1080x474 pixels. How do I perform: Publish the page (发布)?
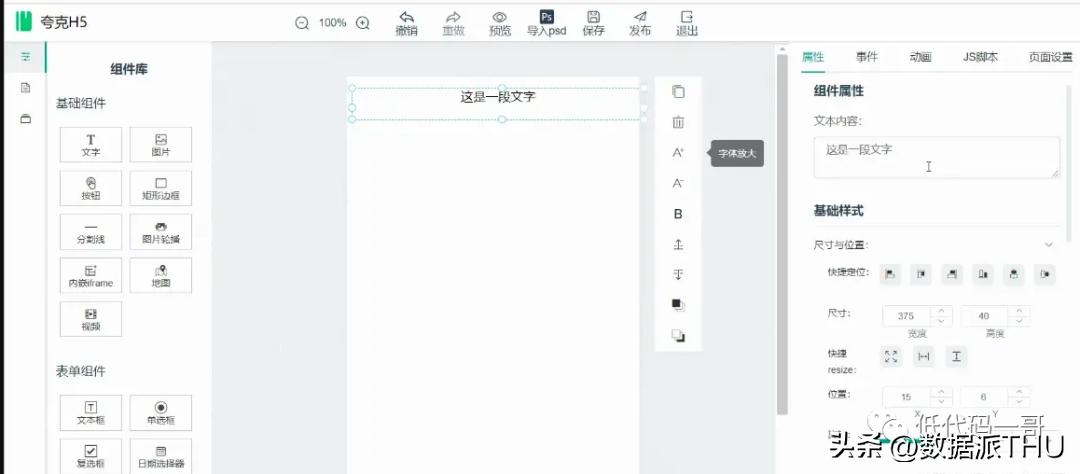coord(640,23)
